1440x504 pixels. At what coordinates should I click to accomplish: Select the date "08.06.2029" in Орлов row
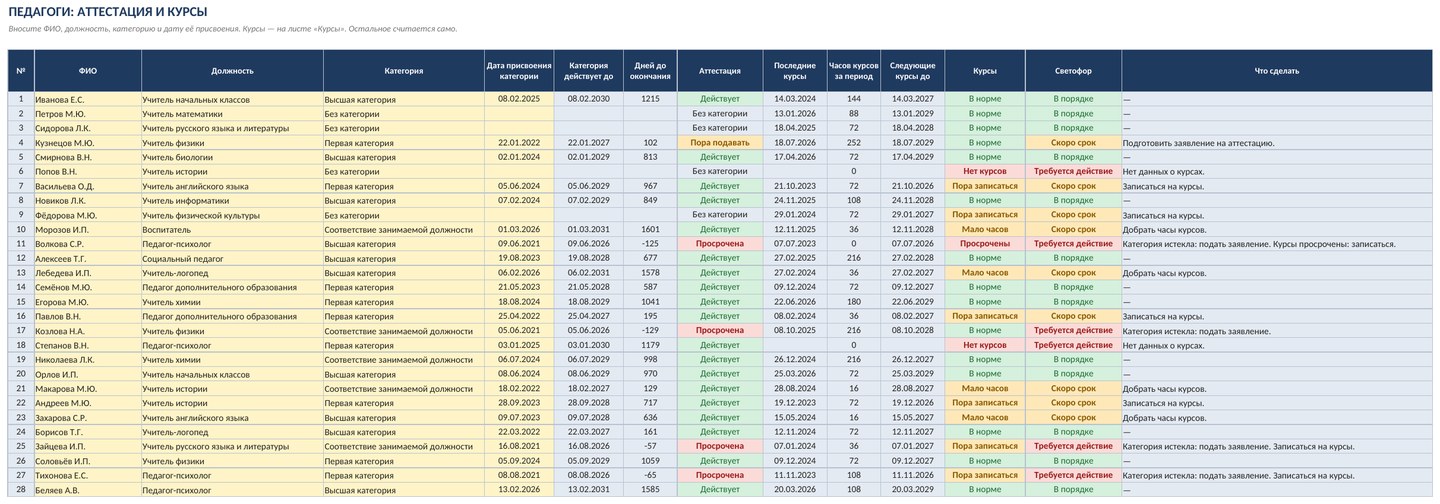(588, 375)
